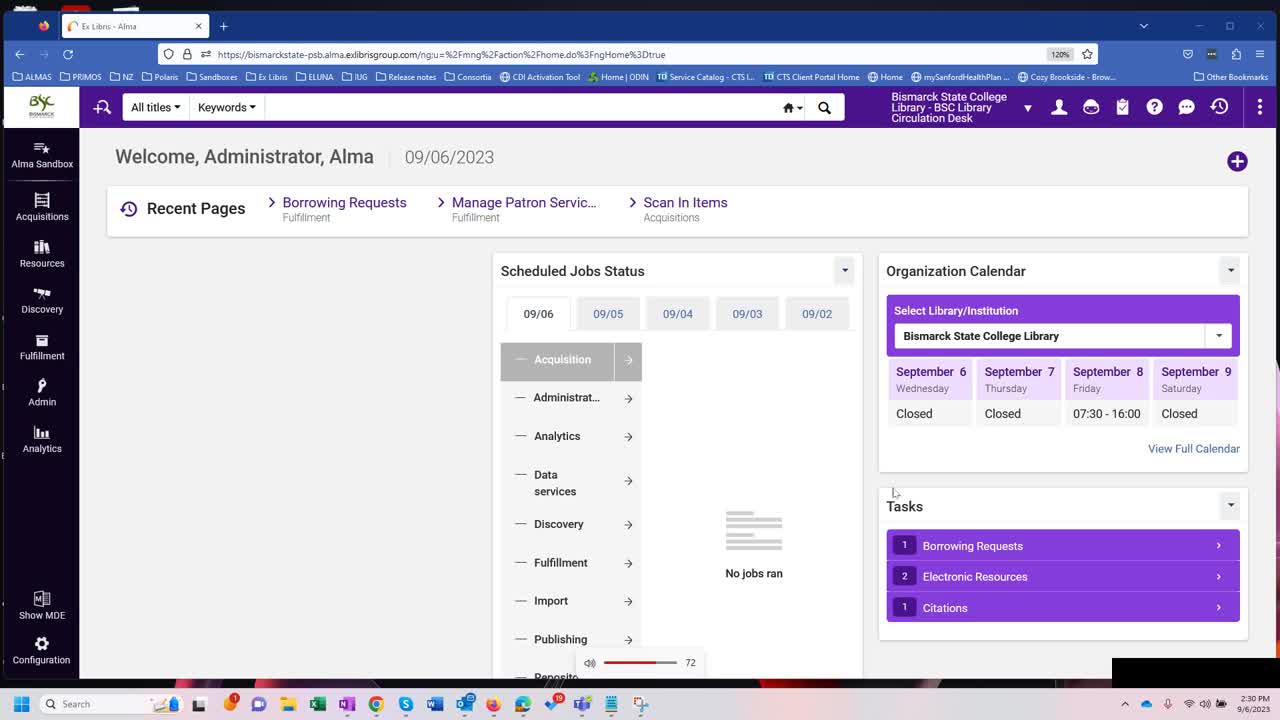Open the Configuration gear in the sidebar
This screenshot has height=720, width=1280.
point(42,650)
